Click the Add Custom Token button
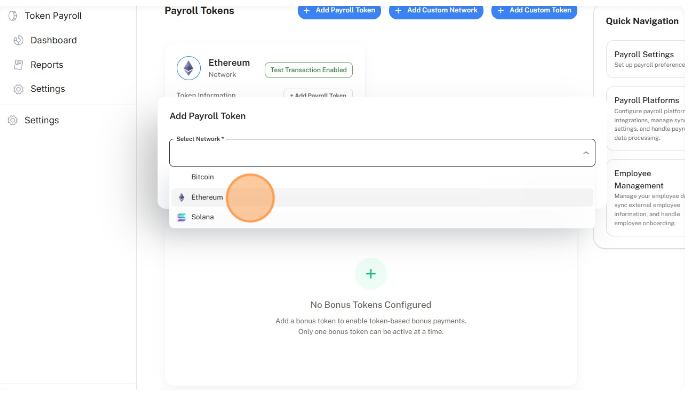 (534, 11)
